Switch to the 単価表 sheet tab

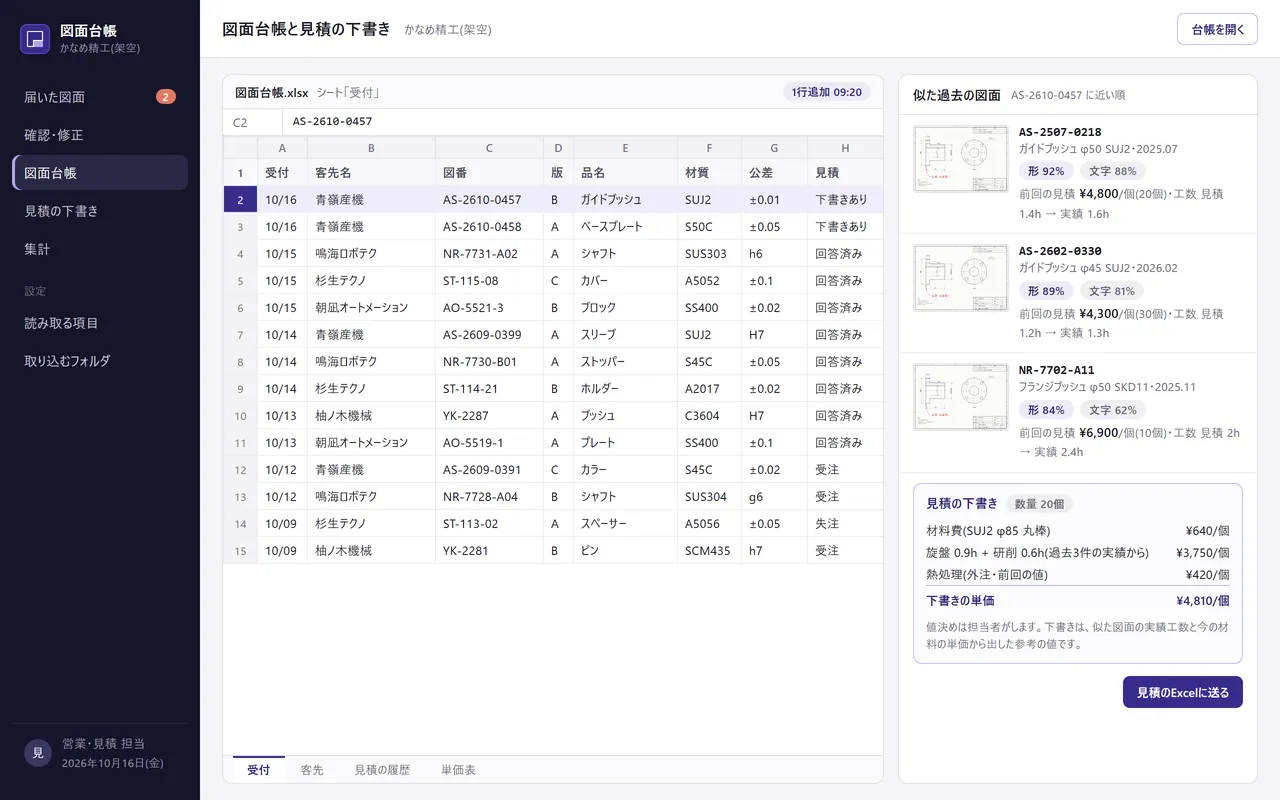pyautogui.click(x=459, y=770)
